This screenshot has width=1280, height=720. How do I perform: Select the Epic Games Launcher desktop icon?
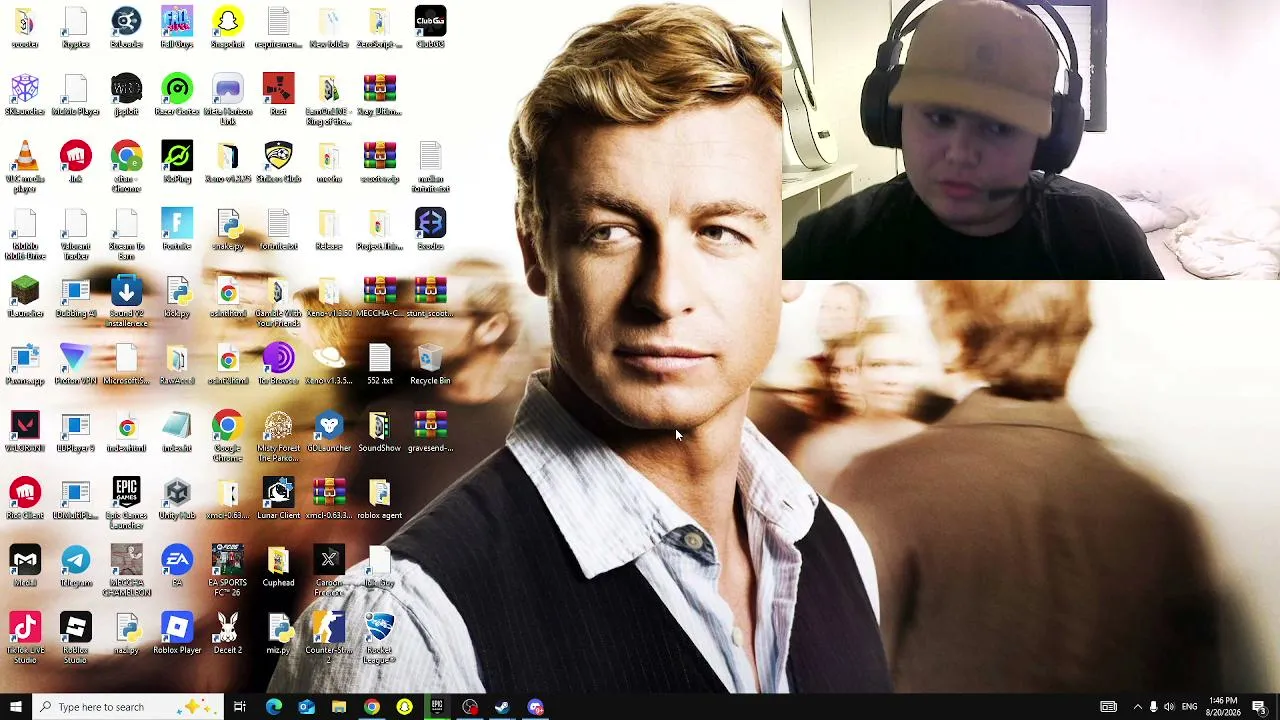tap(126, 503)
